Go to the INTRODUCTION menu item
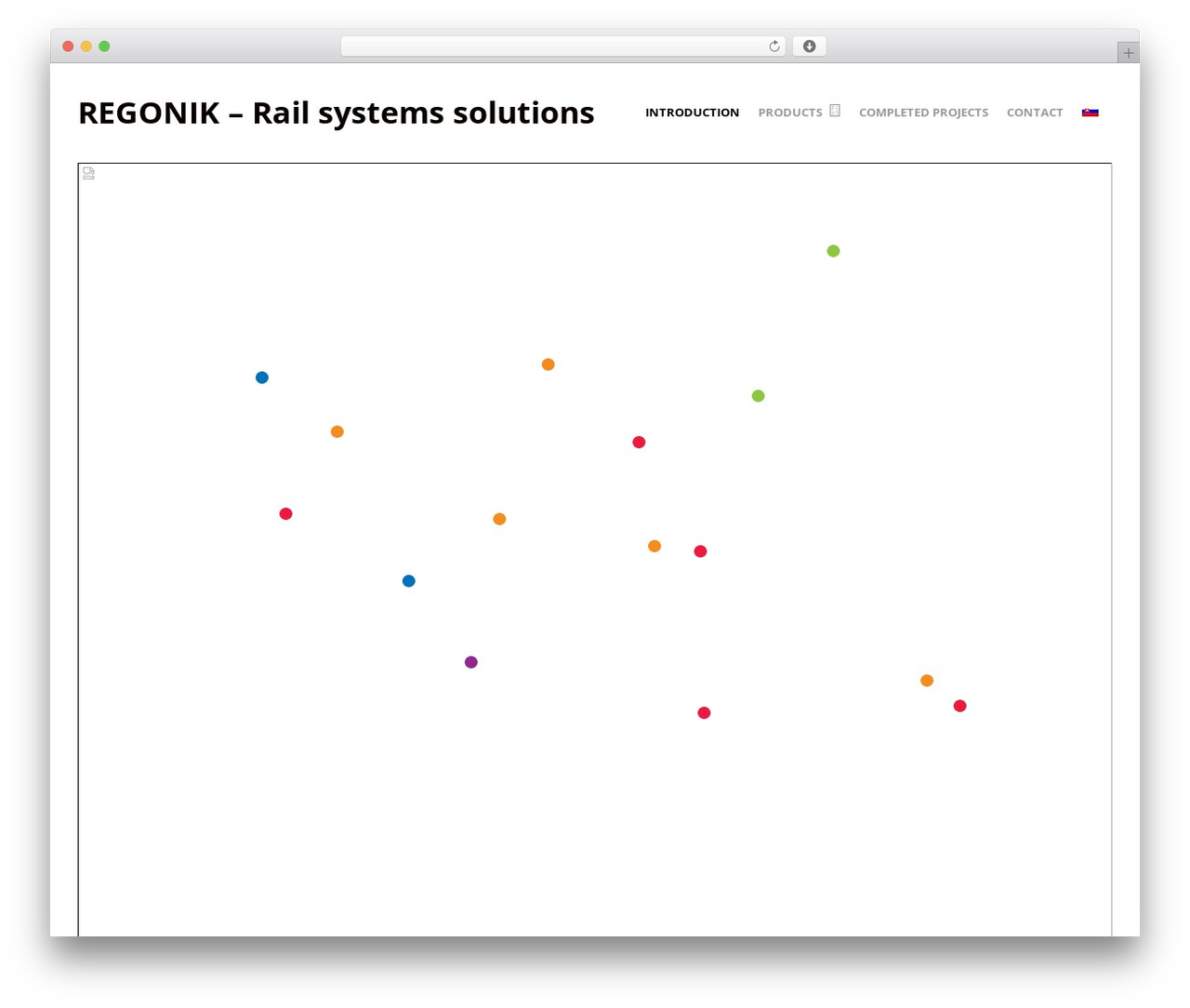 (x=692, y=113)
